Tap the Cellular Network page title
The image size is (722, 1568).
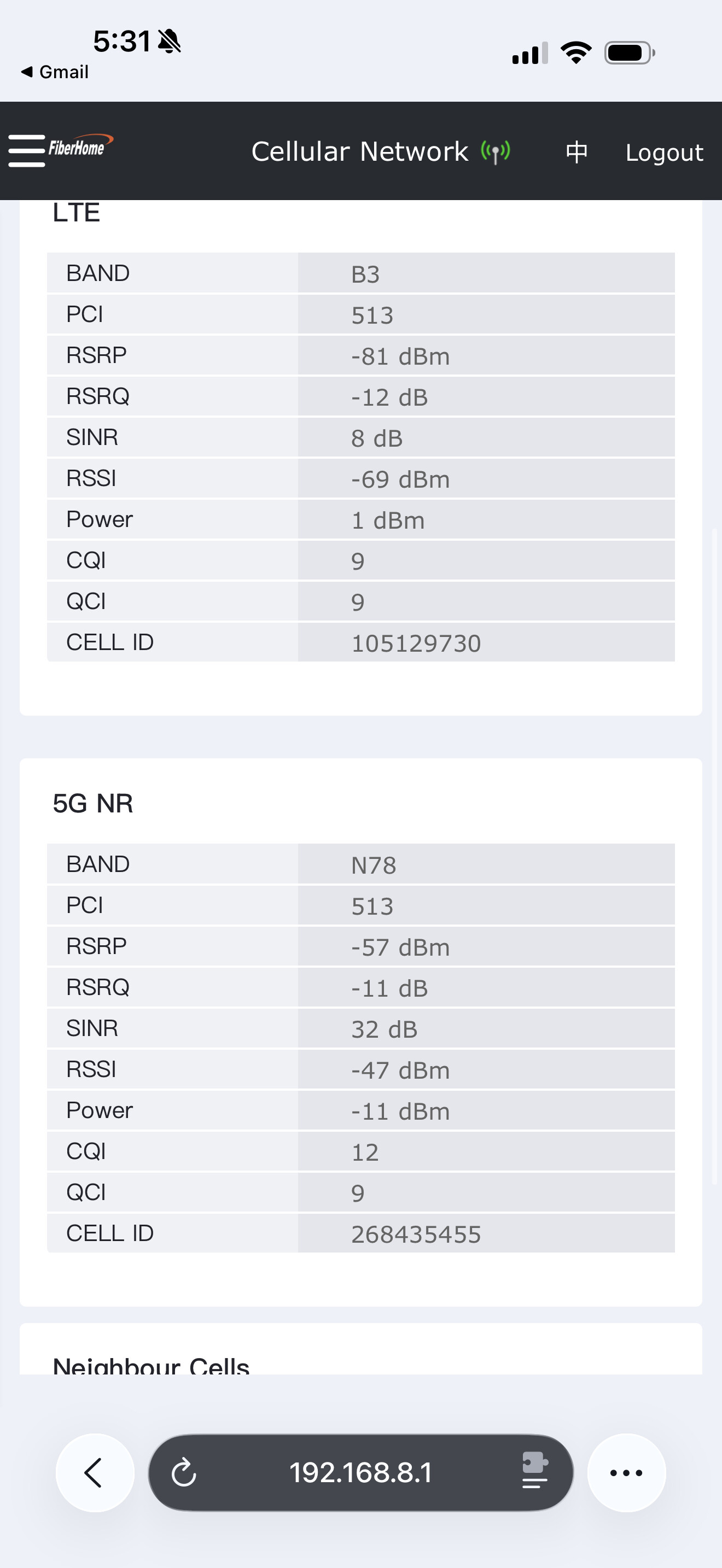(360, 151)
